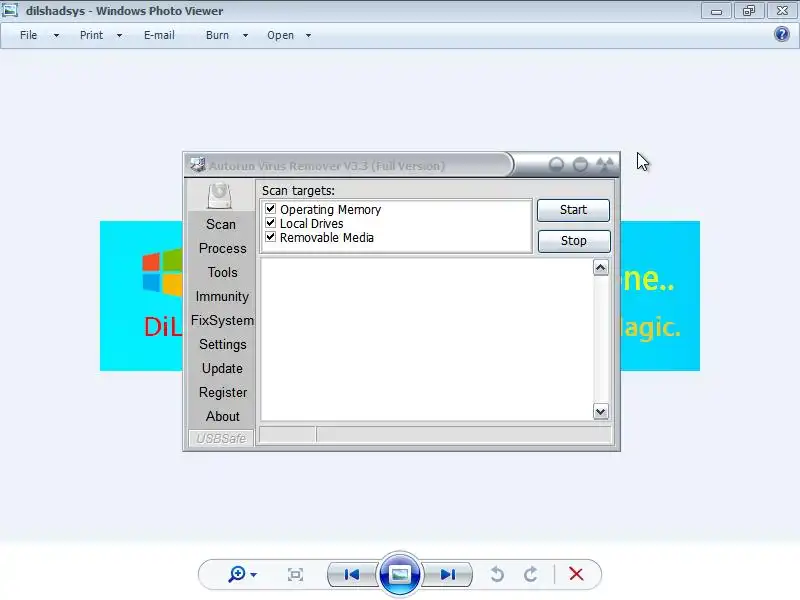
Task: Rotate image counterclockwise
Action: pyautogui.click(x=497, y=574)
